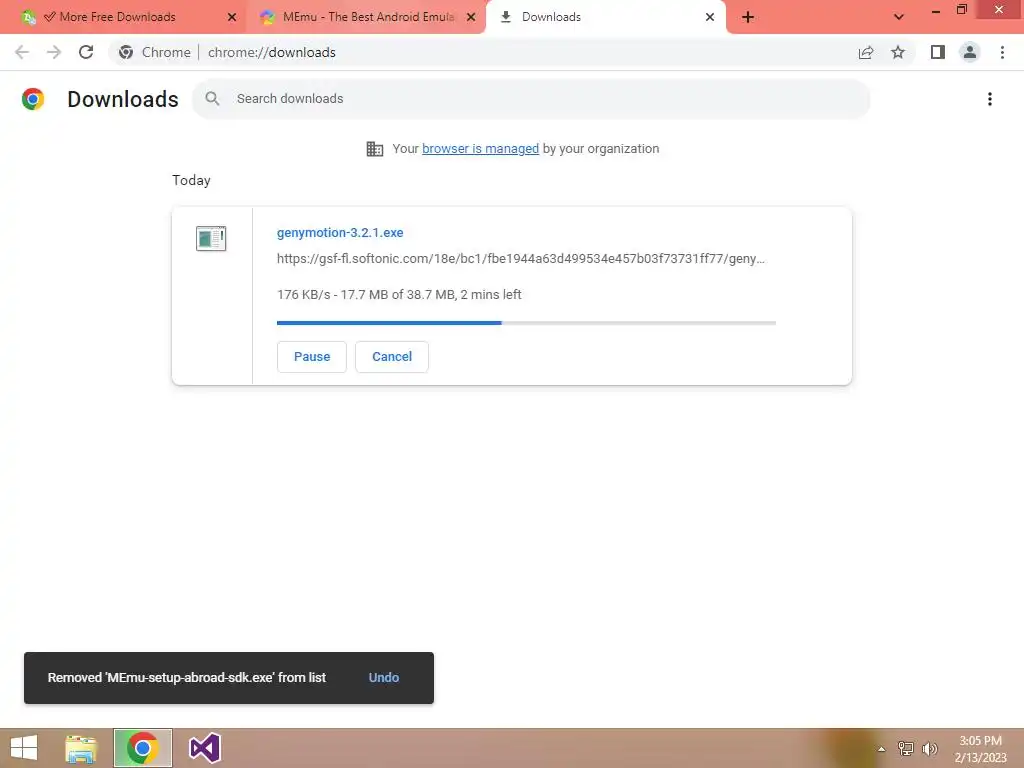Open Visual Studio from the taskbar
The width and height of the screenshot is (1024, 768).
205,748
